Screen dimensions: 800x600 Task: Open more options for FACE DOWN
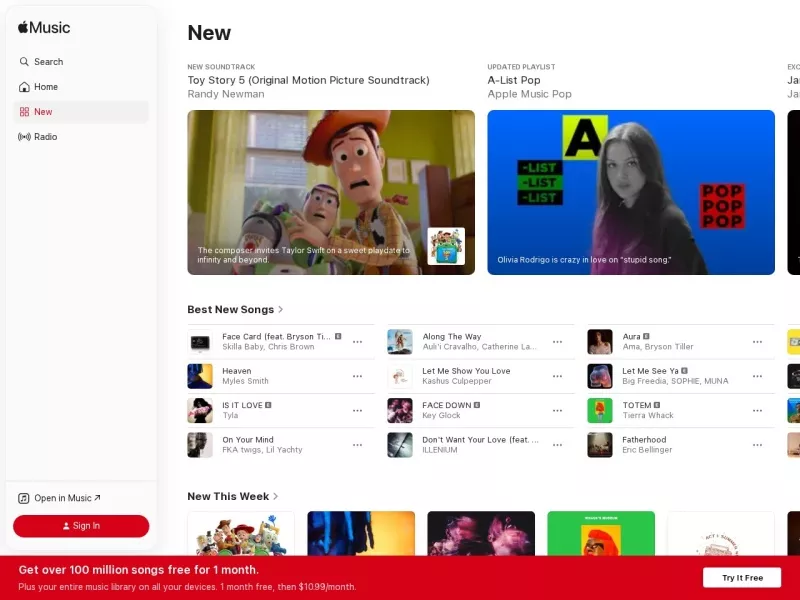pos(558,410)
